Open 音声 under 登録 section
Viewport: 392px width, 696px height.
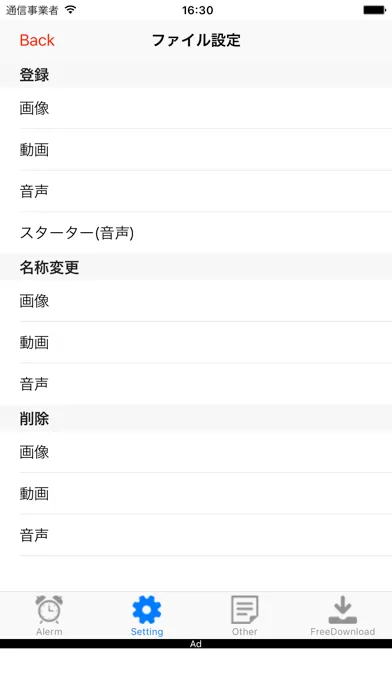pos(196,191)
